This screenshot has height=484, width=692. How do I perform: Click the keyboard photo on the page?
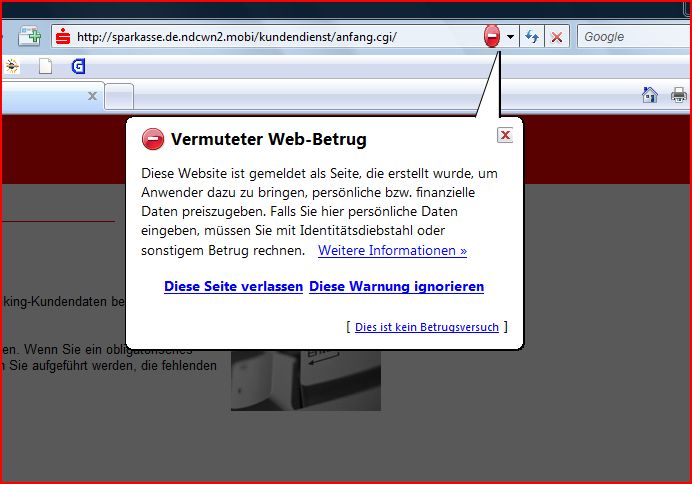pos(305,380)
